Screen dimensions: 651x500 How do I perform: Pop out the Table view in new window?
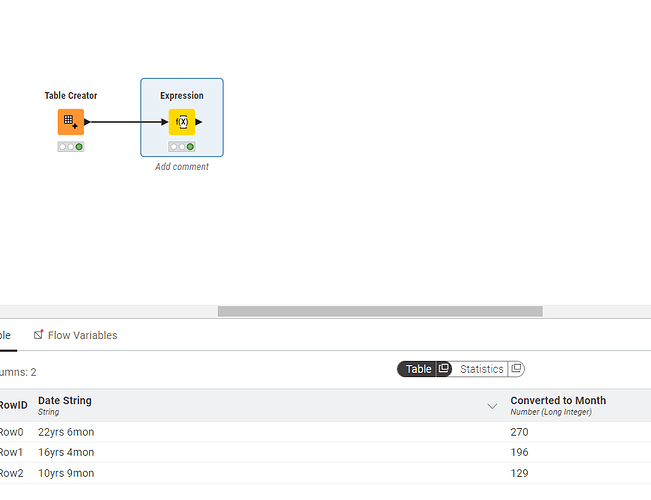444,369
